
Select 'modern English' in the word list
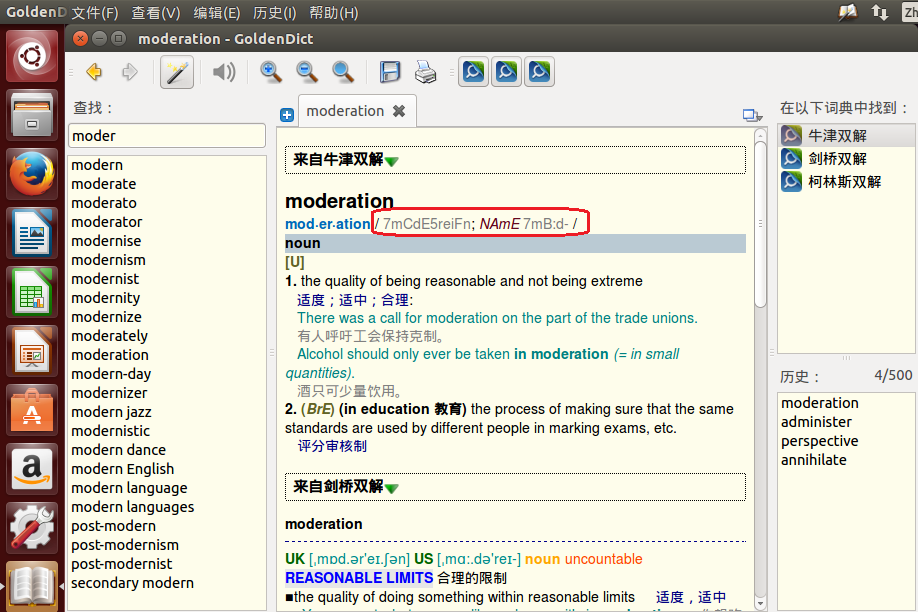[122, 469]
